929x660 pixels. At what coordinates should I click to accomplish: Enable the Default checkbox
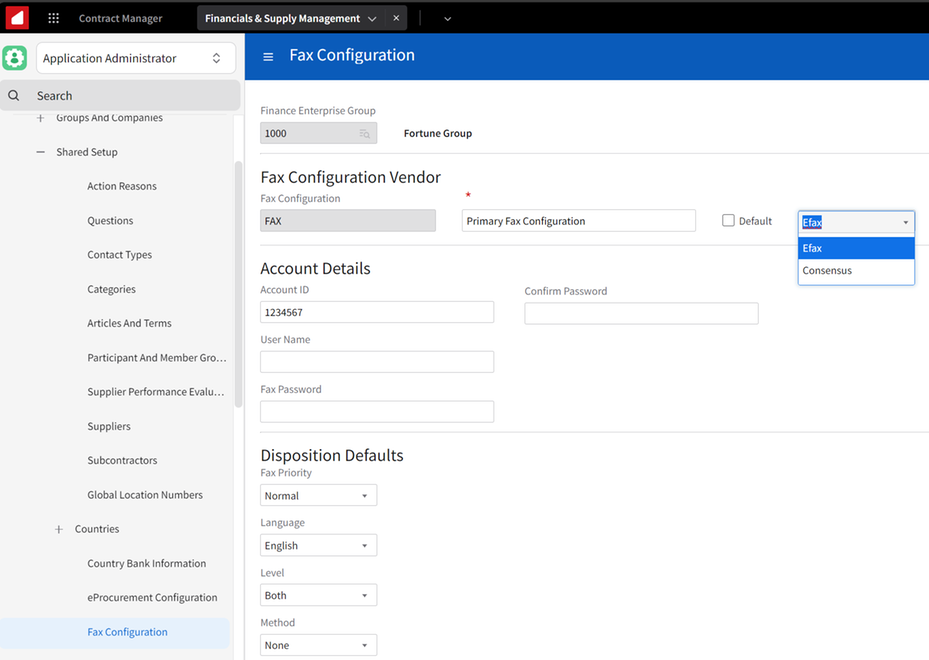pos(728,220)
